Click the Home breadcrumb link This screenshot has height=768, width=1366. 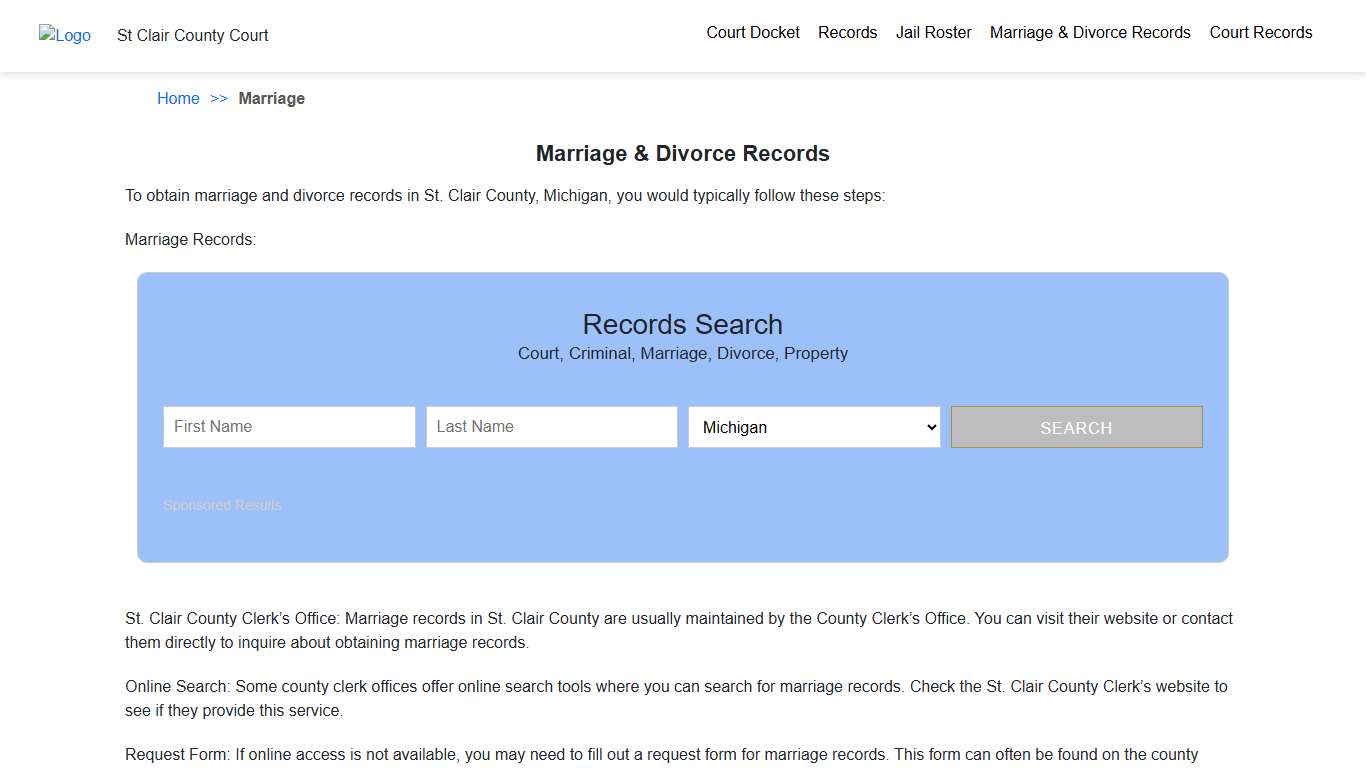coord(178,98)
